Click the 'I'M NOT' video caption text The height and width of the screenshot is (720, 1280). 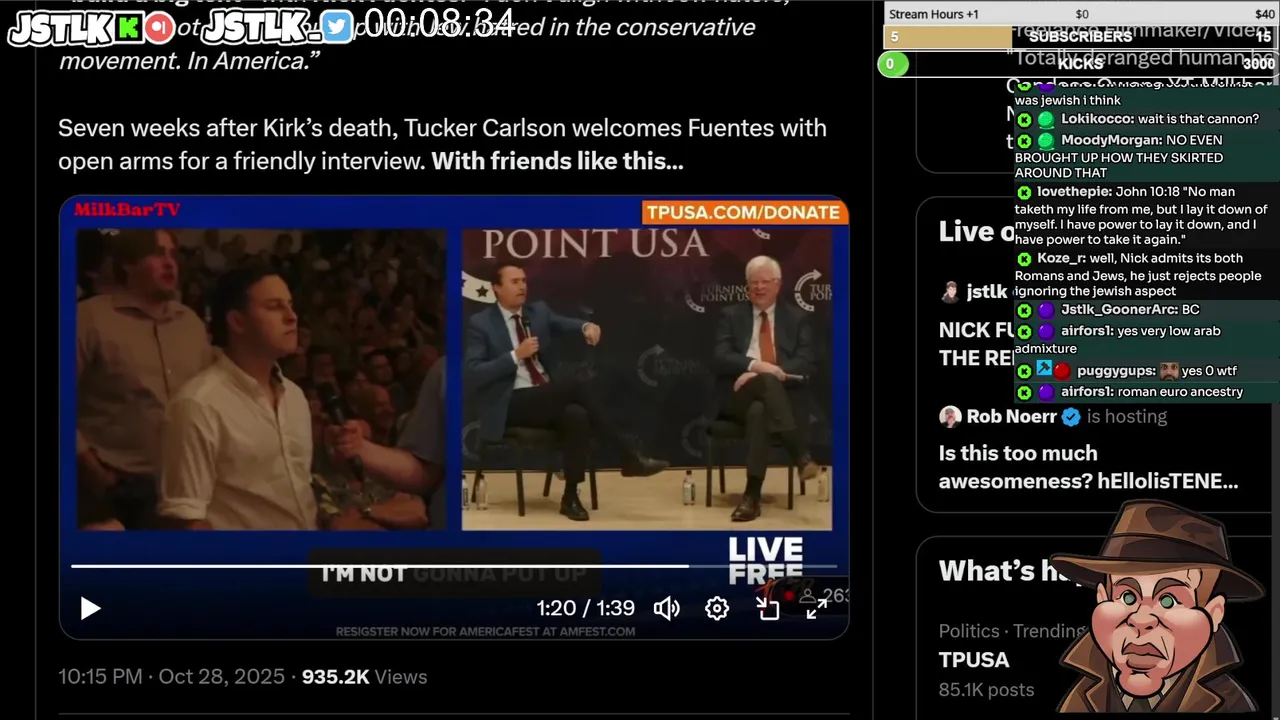(x=364, y=574)
